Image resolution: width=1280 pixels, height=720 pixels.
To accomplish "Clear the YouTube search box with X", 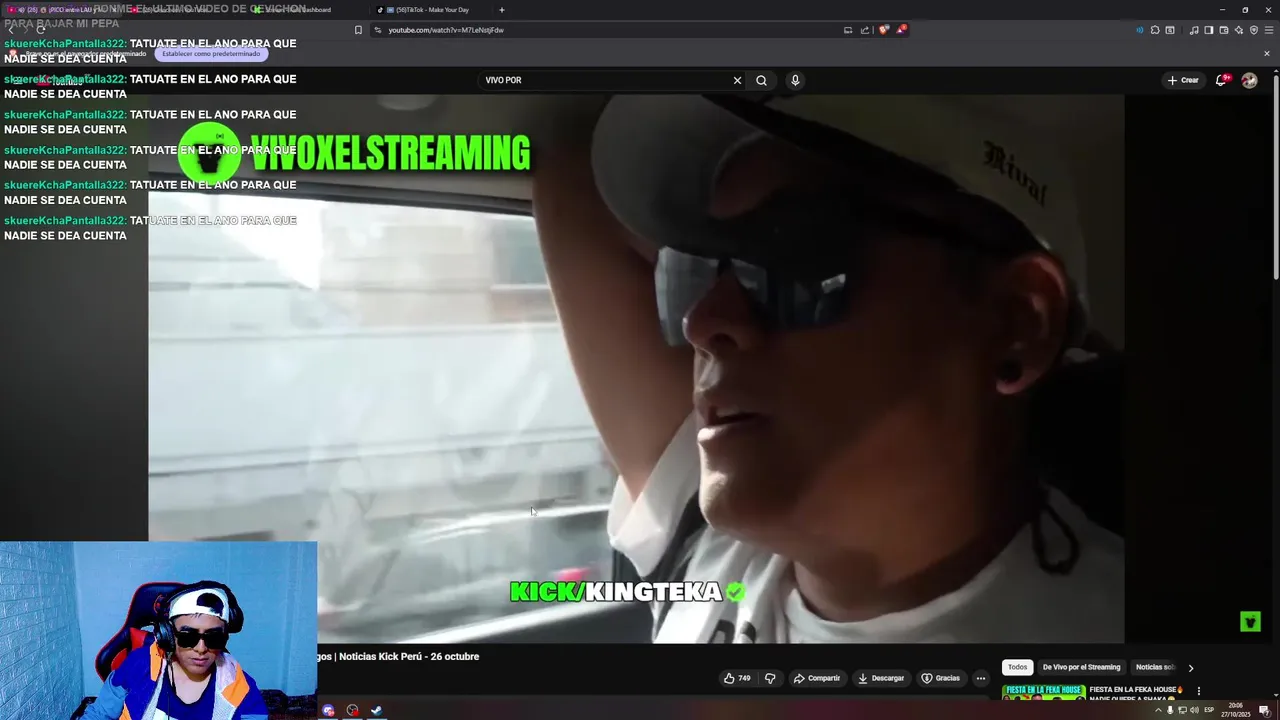I will [737, 80].
